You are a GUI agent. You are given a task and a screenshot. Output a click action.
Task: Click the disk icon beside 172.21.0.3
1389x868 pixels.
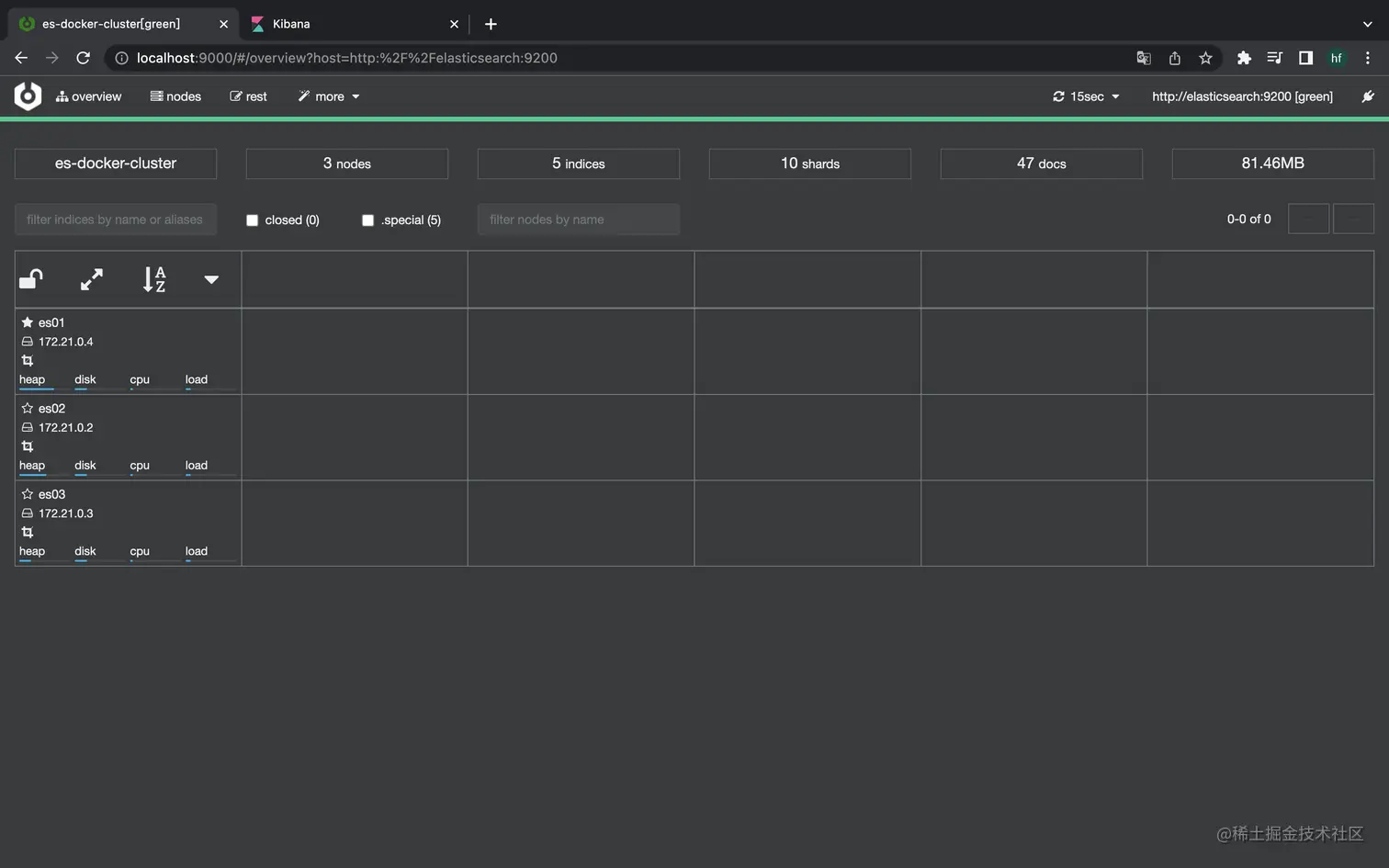coord(28,513)
